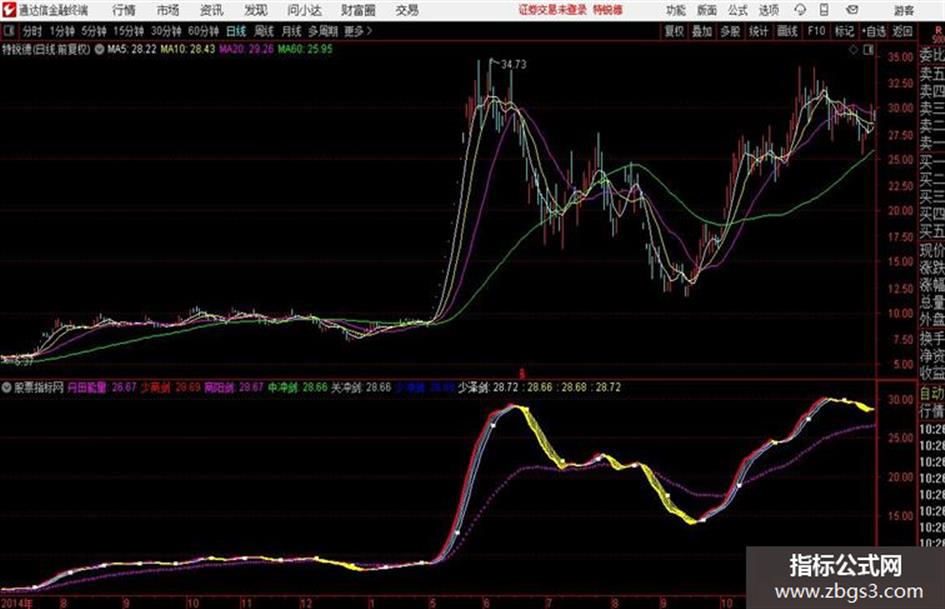Click the panel layout icon beside the diamond icon
Image resolution: width=945 pixels, height=609 pixels.
point(868,50)
